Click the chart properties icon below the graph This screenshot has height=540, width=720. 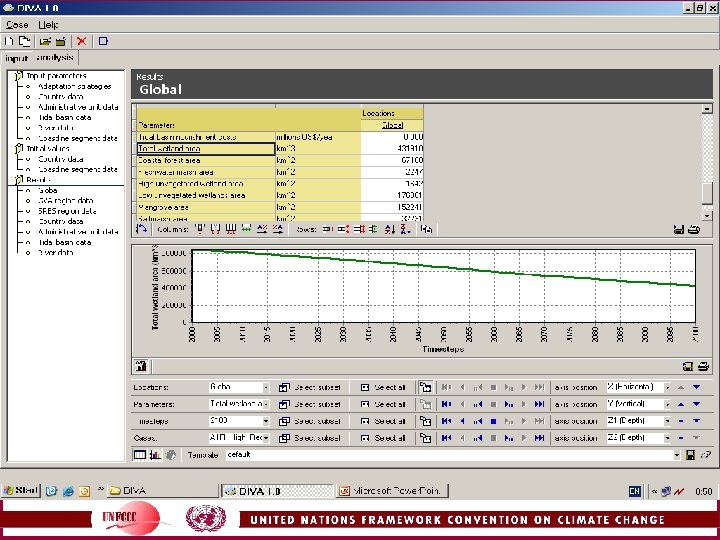[x=141, y=366]
